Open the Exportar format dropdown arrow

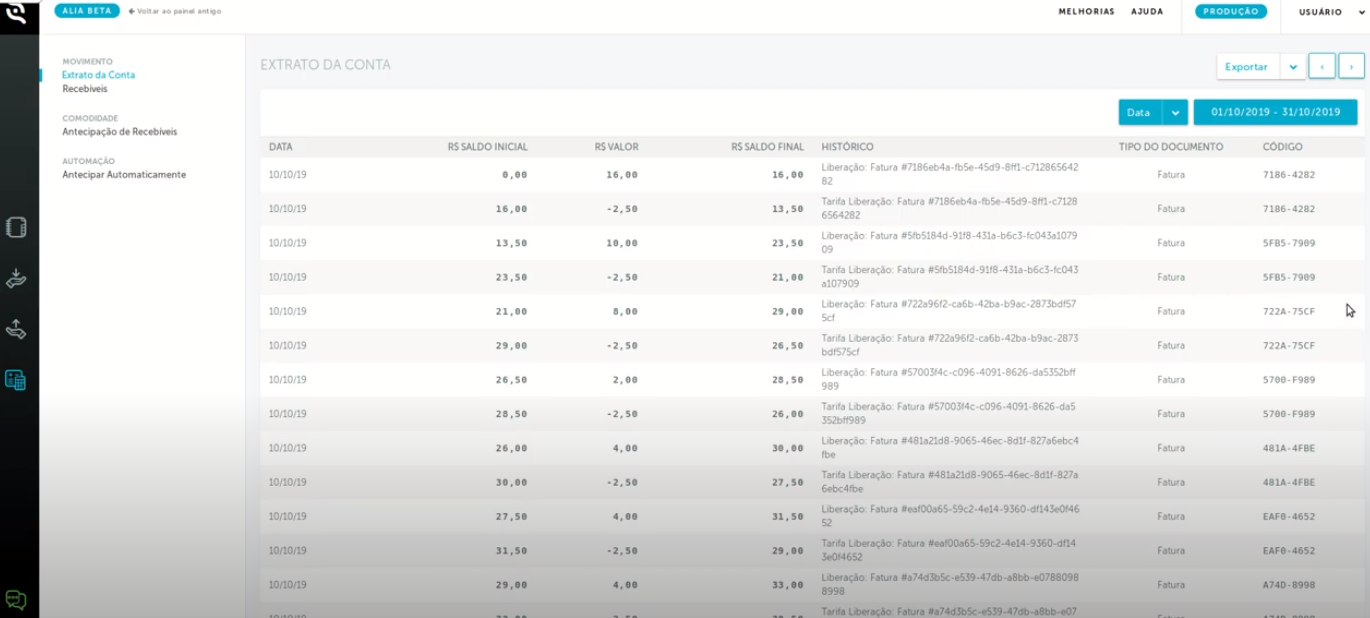coord(1293,65)
